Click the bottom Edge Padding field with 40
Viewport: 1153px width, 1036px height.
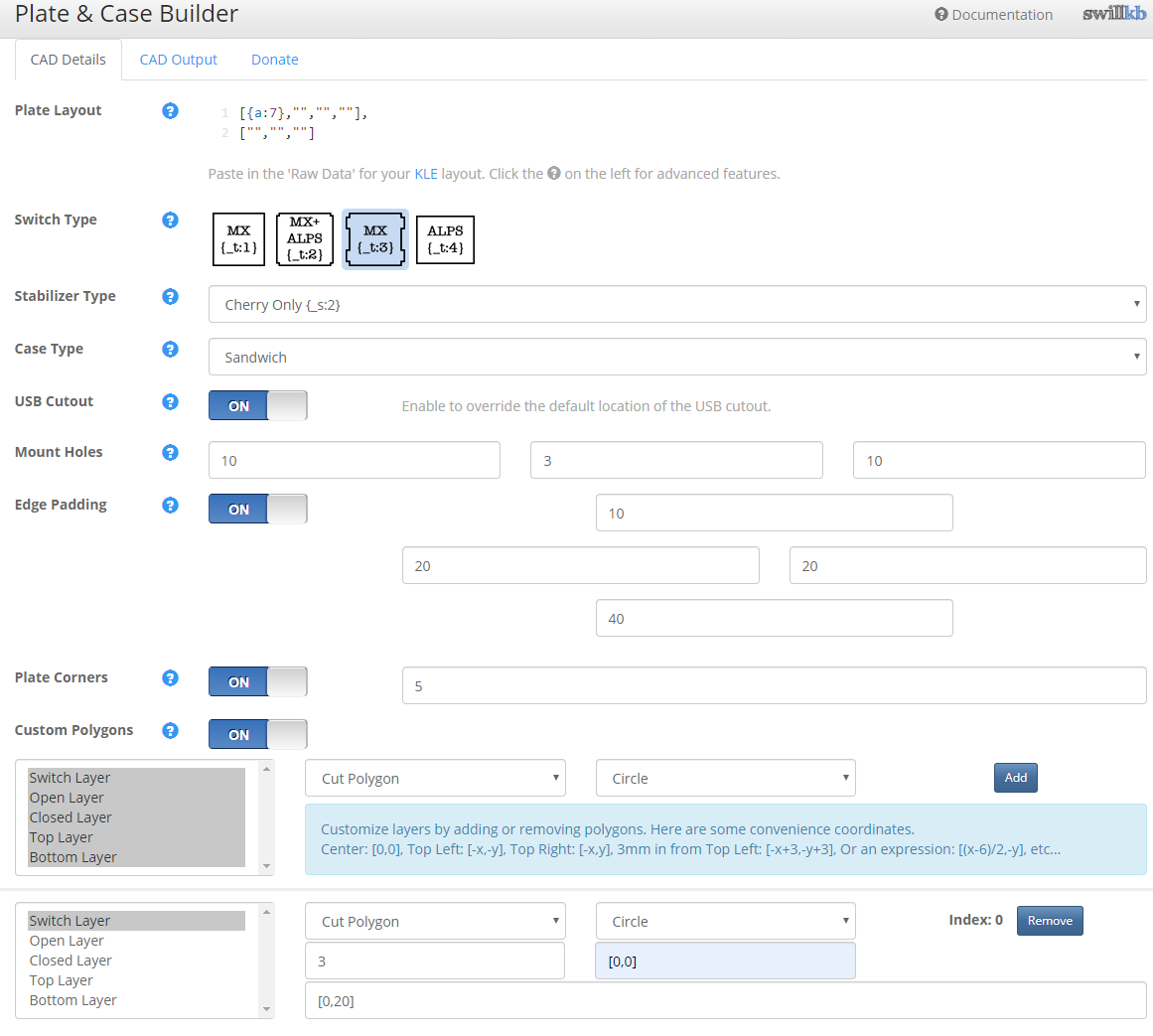pos(775,619)
